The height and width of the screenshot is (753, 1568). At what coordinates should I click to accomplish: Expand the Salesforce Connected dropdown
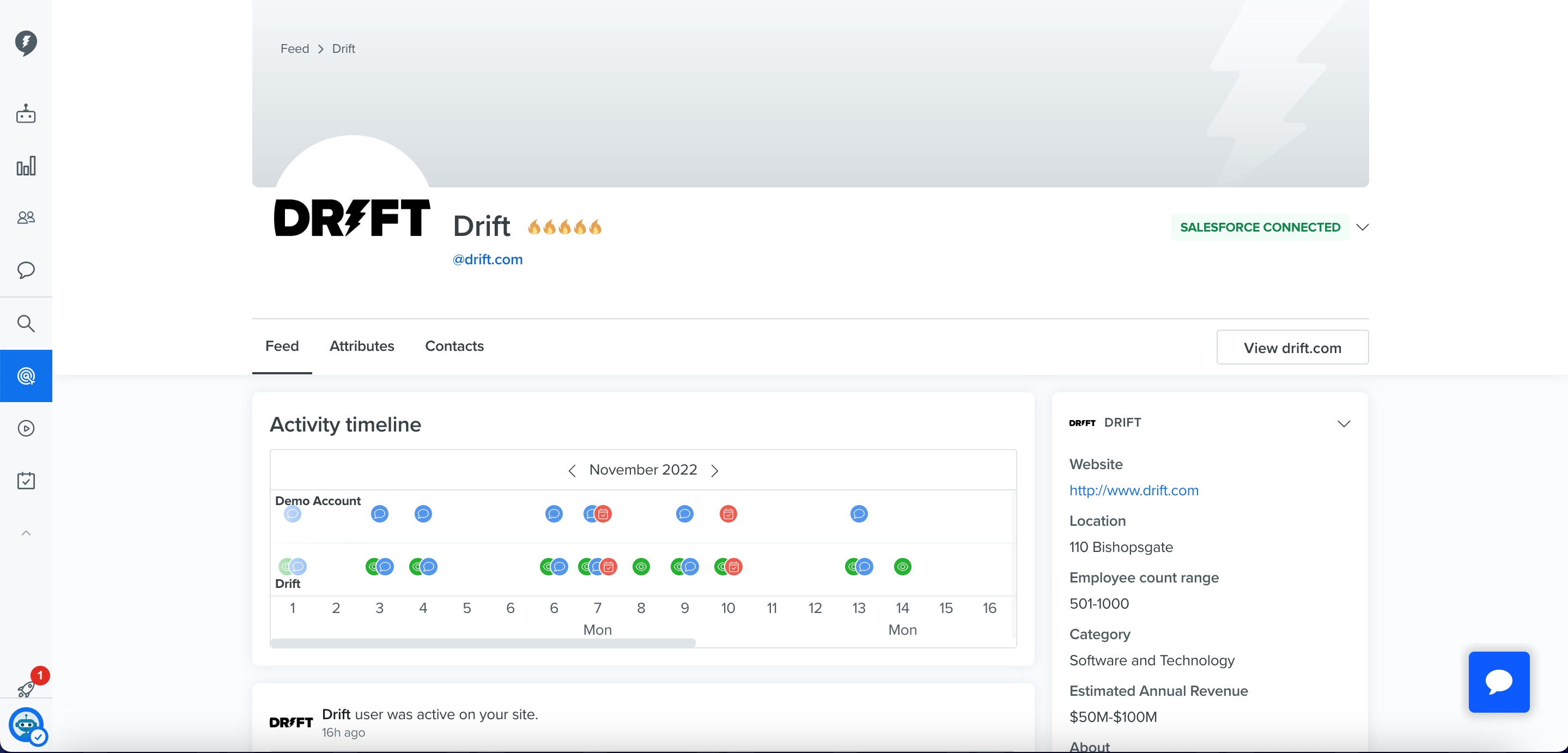pyautogui.click(x=1362, y=227)
